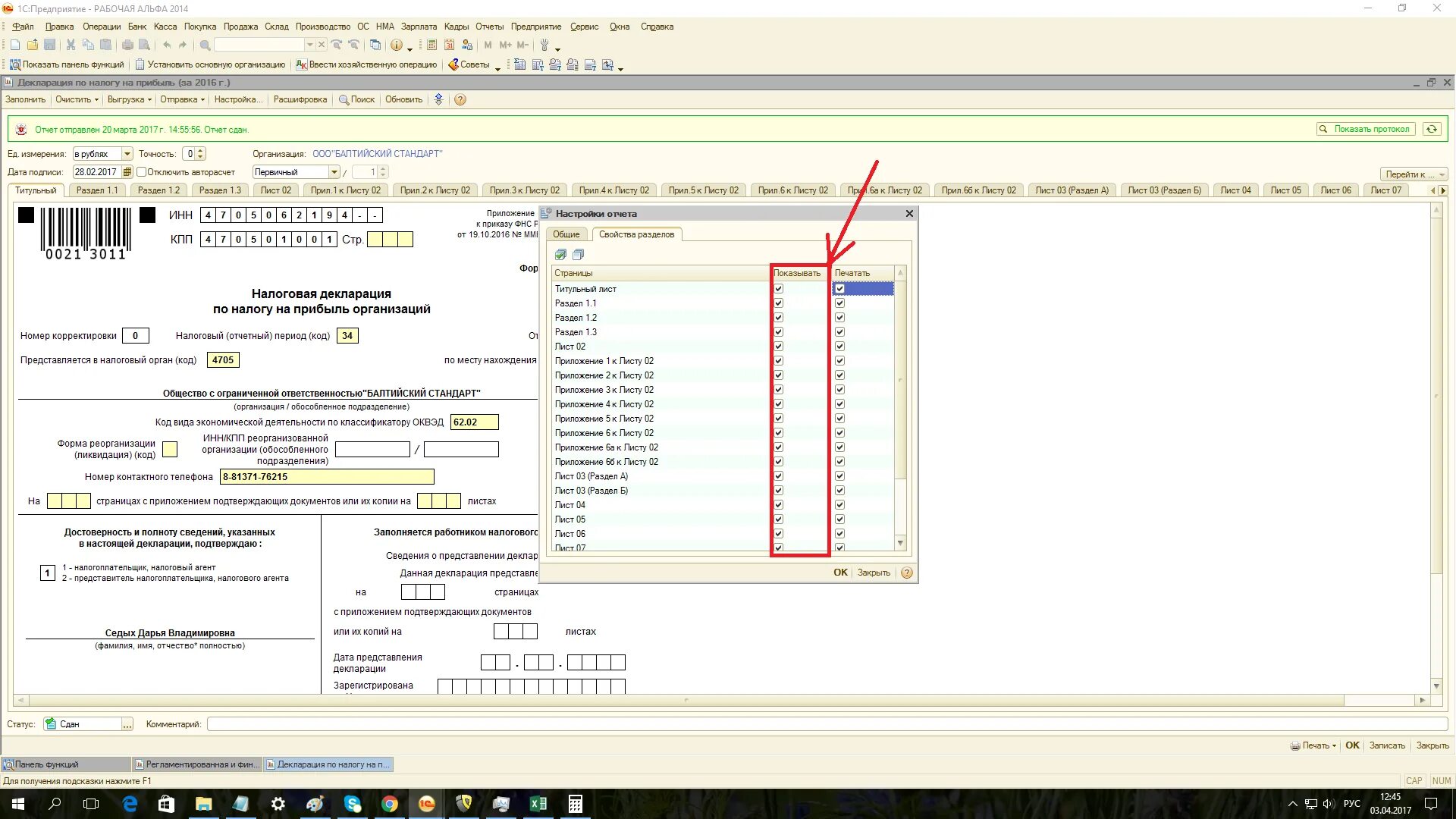Click Закрыть in the Настройки отчета dialog
Screen dimensions: 1456x819
[874, 573]
